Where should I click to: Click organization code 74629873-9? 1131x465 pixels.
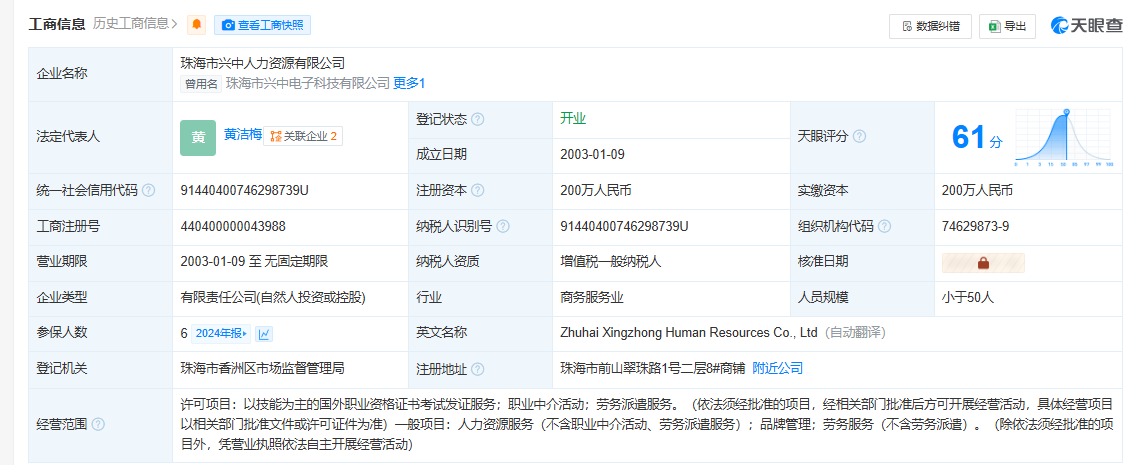(x=975, y=226)
